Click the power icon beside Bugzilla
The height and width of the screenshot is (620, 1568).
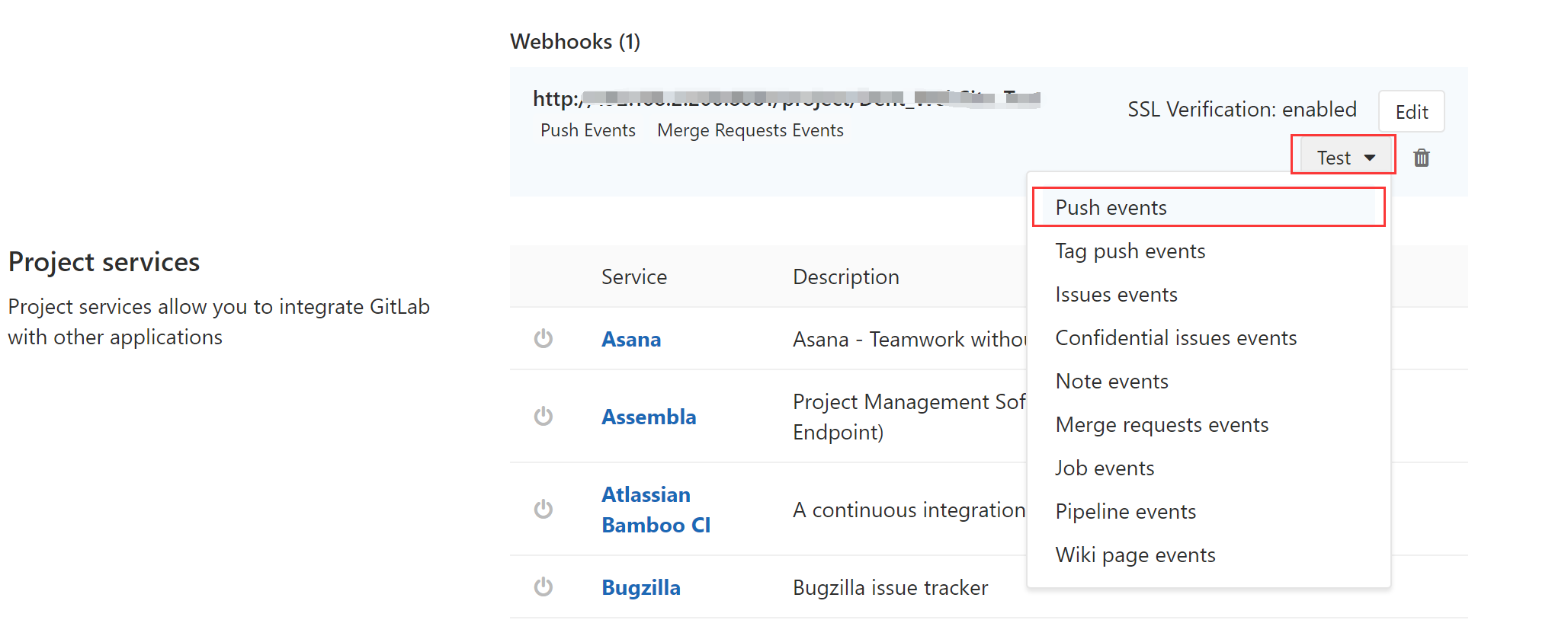click(x=543, y=586)
